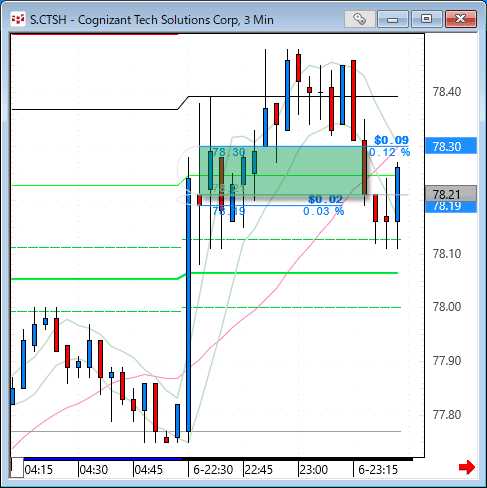This screenshot has height=488, width=487.
Task: Click the 78.30 highlighted price label on axis
Action: pos(451,146)
